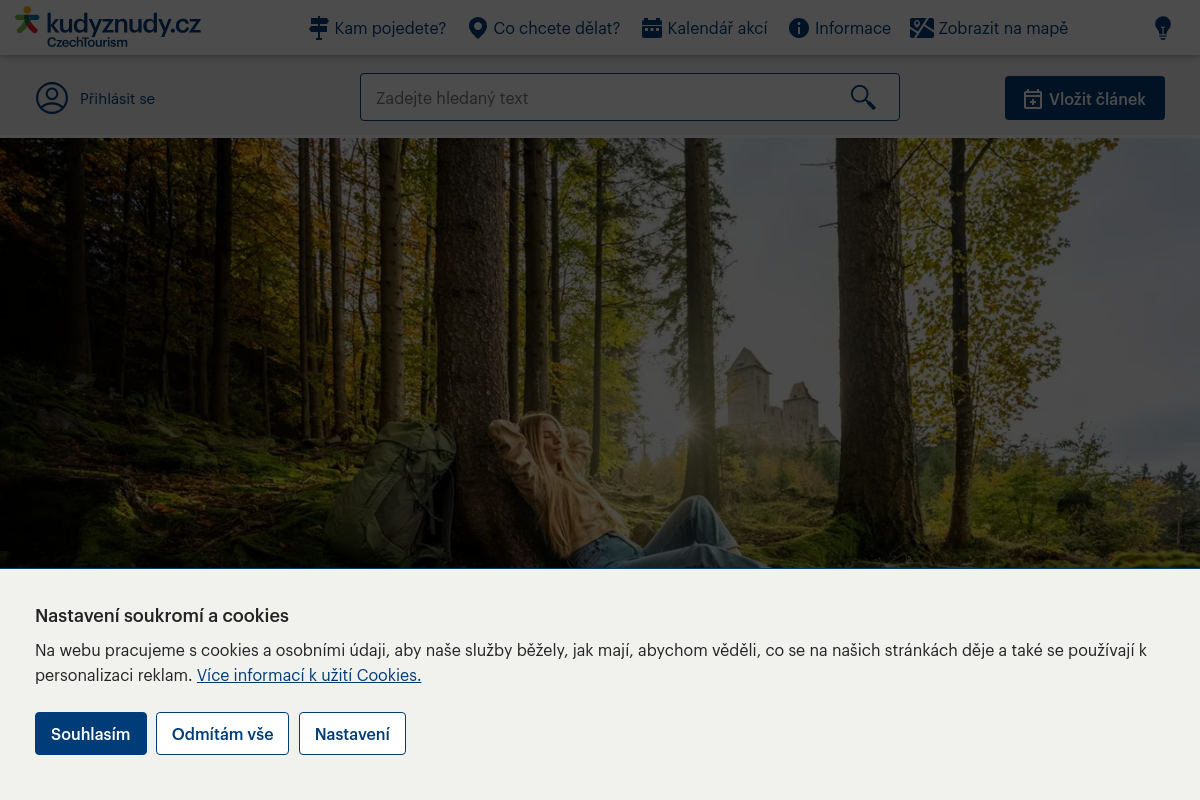Open Zobrazit na mapě
Image resolution: width=1200 pixels, height=800 pixels.
tap(1003, 28)
